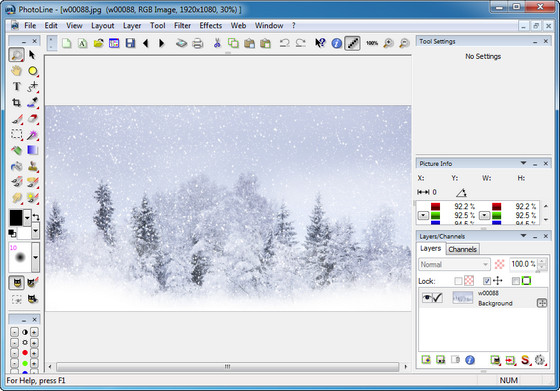Reset to default black and white colors
This screenshot has width=560, height=391.
point(12,233)
